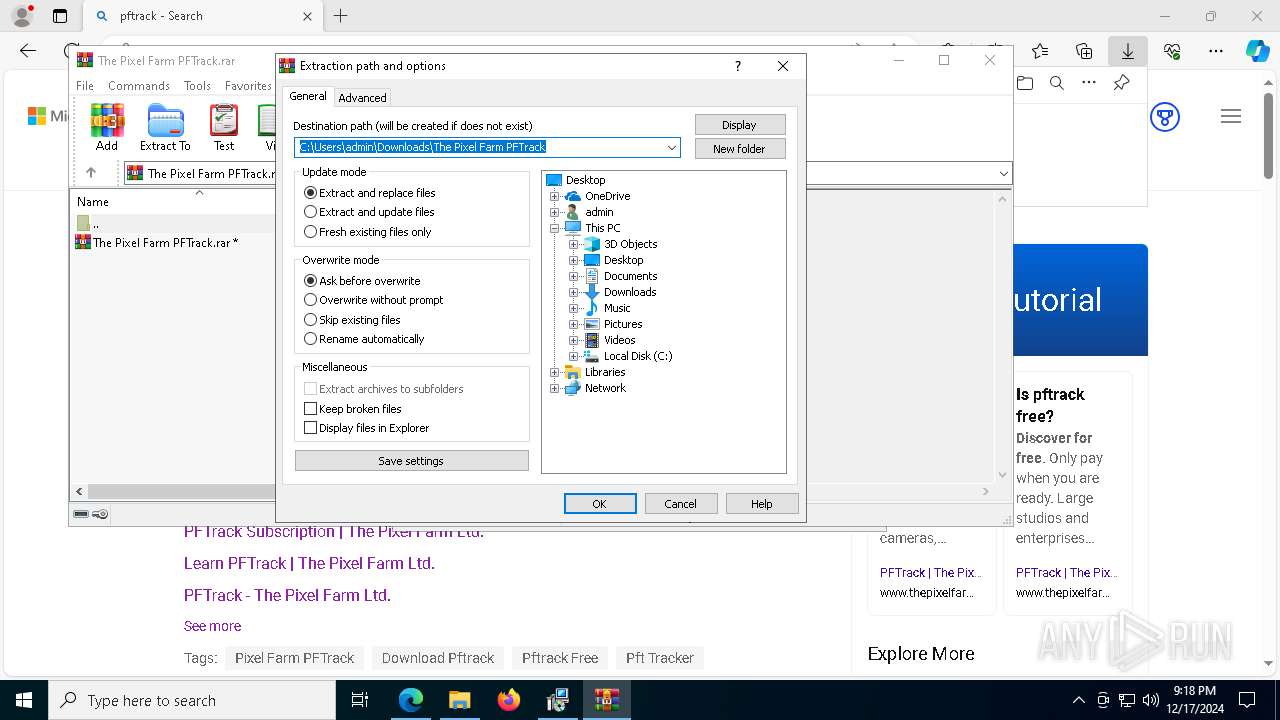Enable Keep broken files checkbox

click(x=310, y=409)
